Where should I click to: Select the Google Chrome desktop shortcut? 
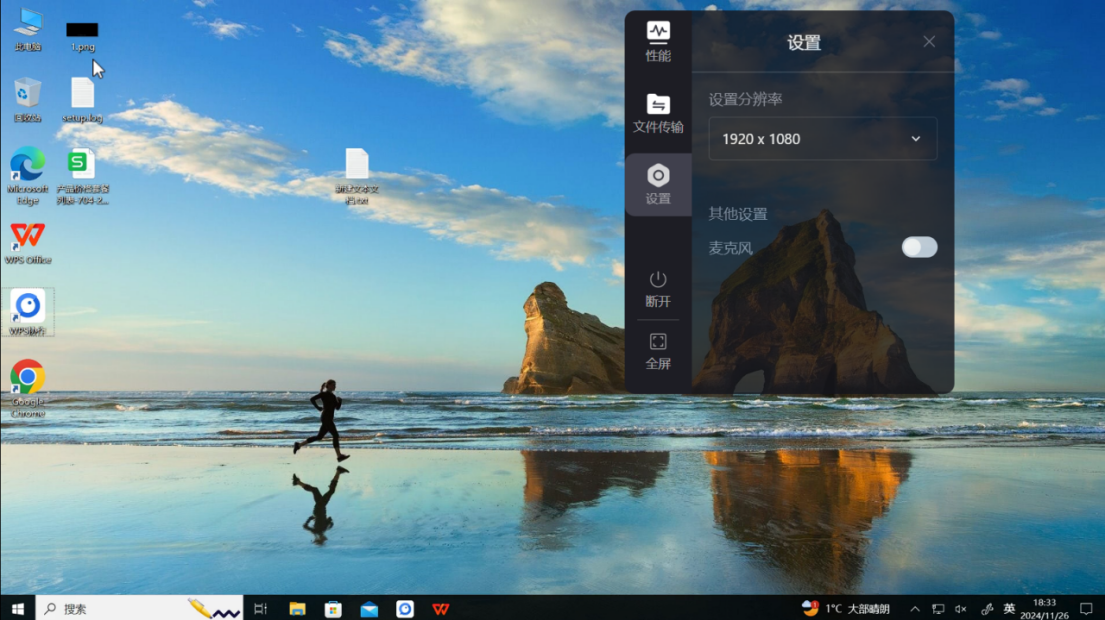click(28, 378)
